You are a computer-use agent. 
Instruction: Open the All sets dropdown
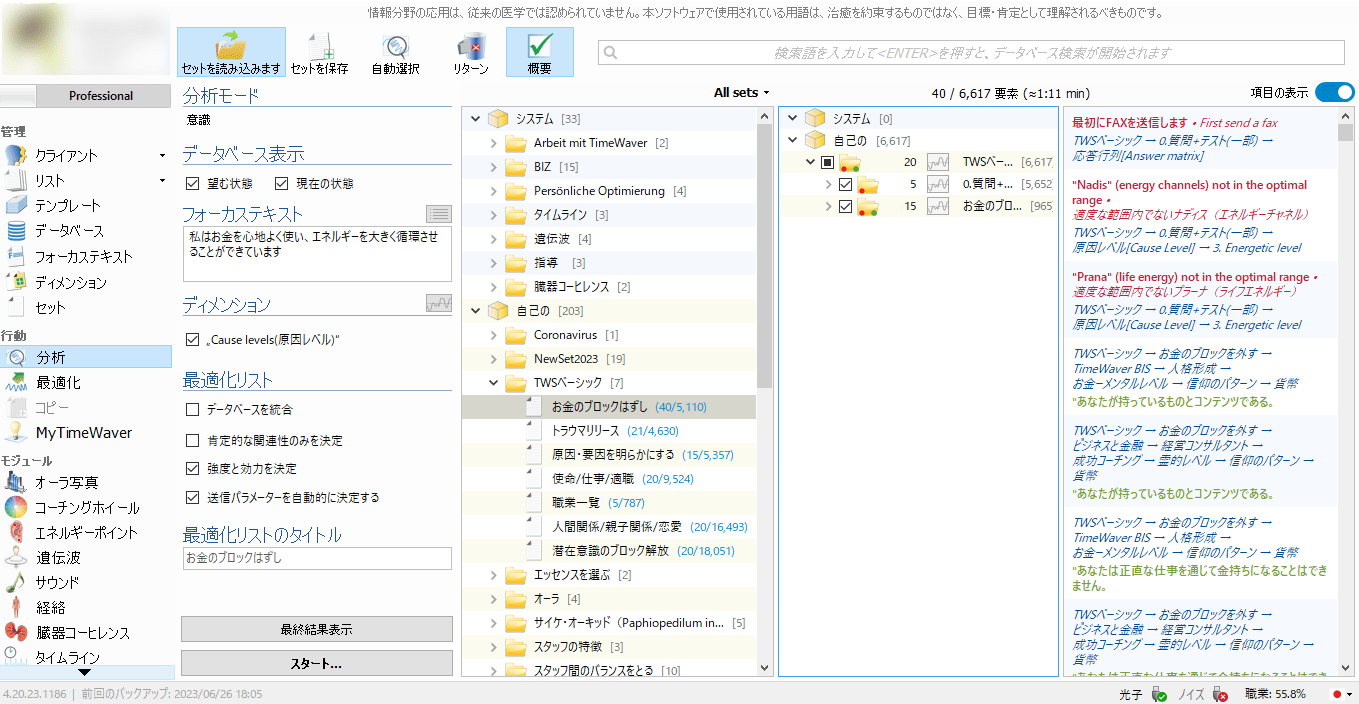point(741,92)
